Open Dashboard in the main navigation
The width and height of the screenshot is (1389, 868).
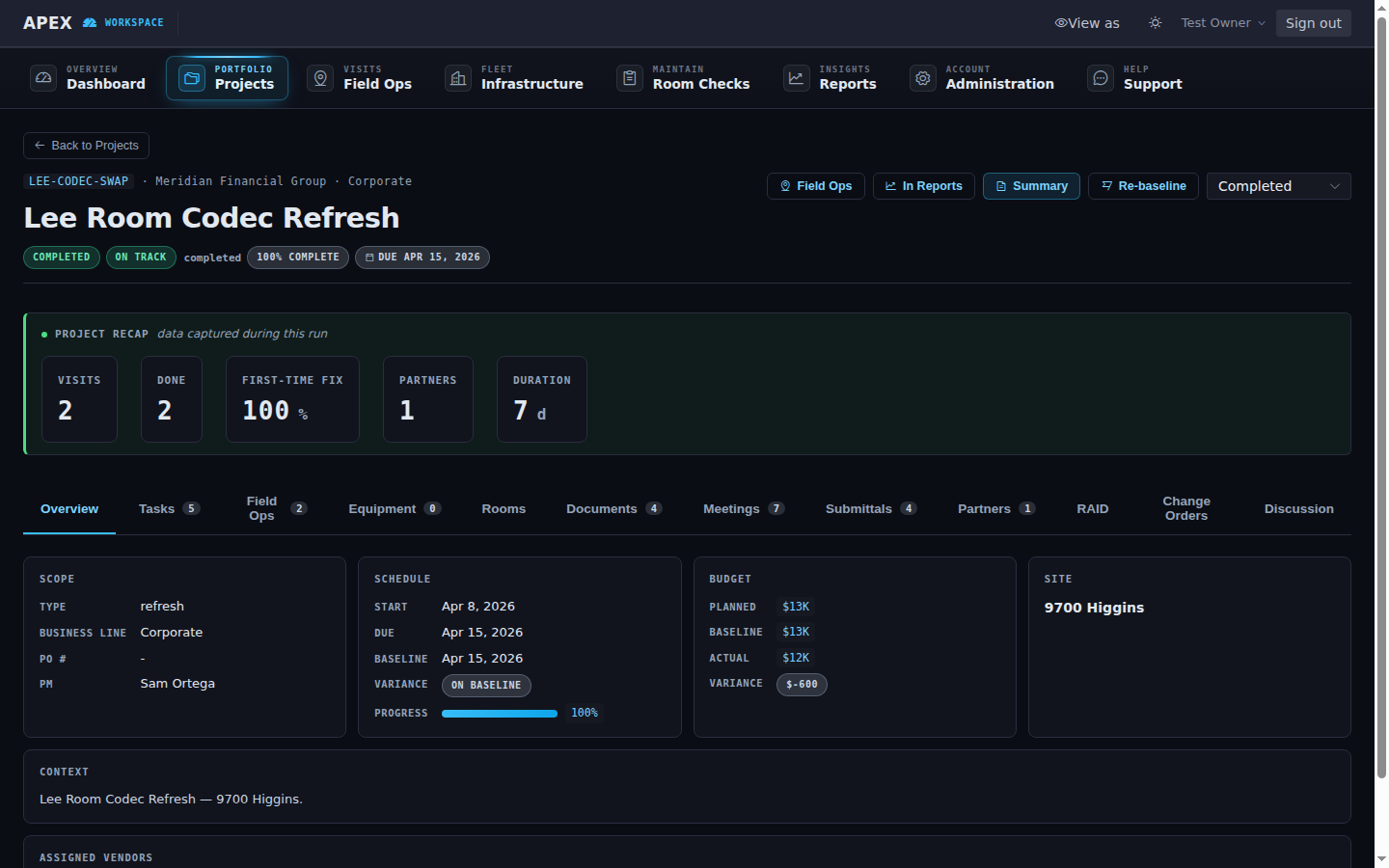(89, 78)
